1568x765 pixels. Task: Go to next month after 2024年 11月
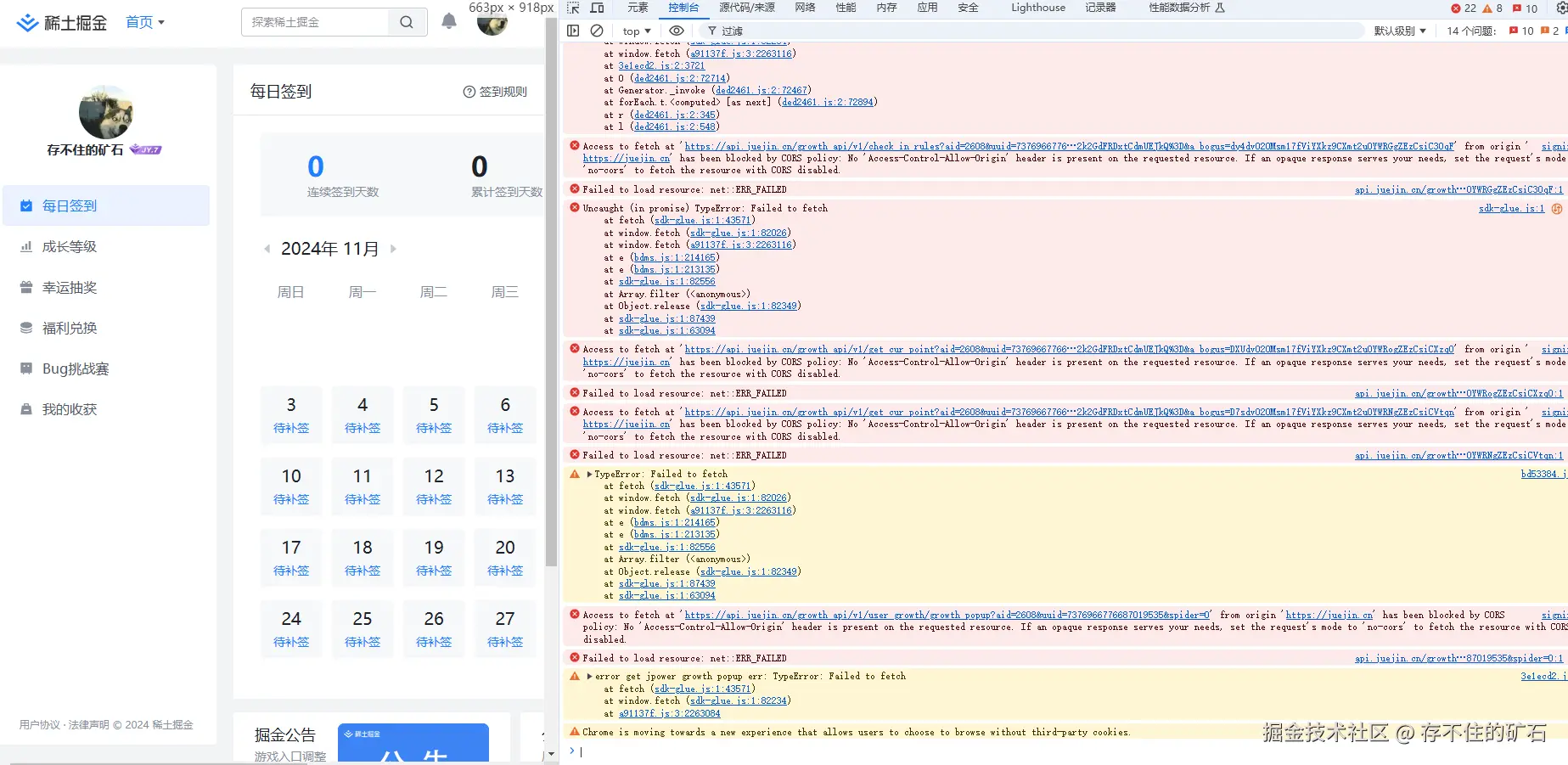pos(393,249)
